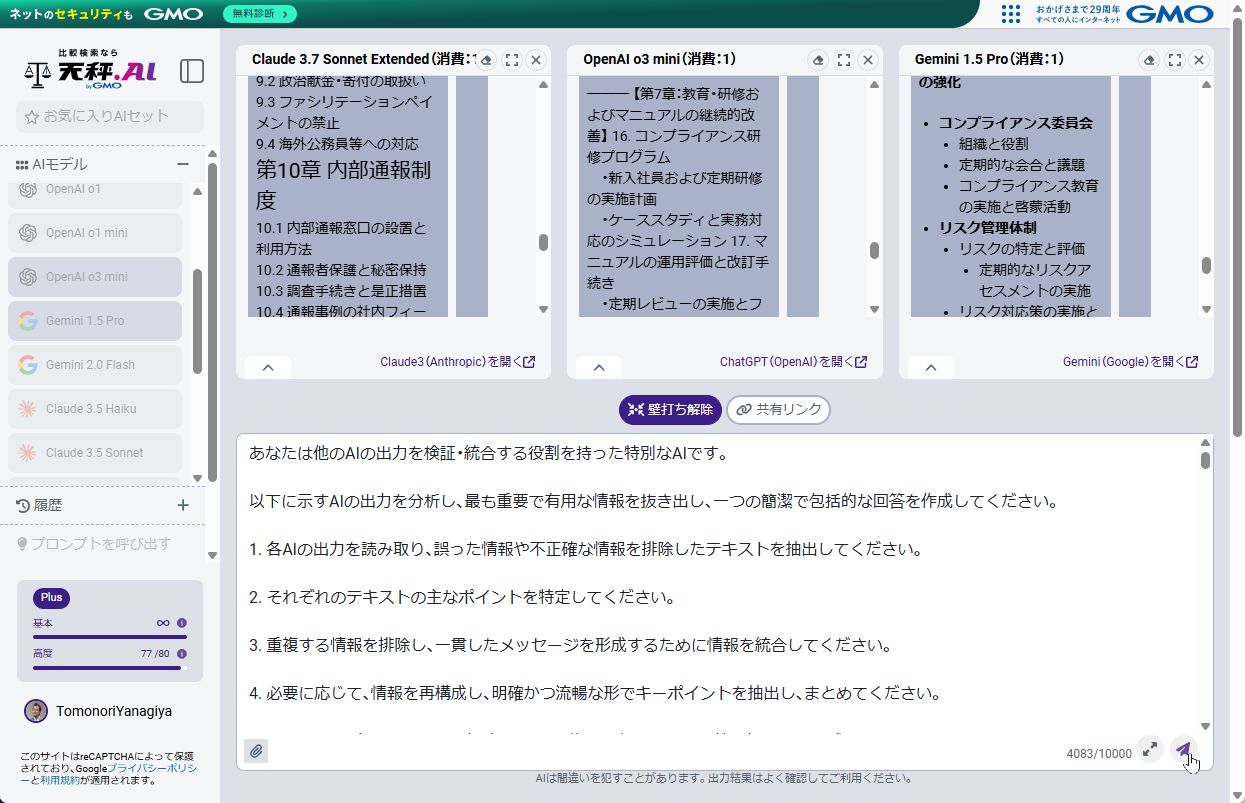The height and width of the screenshot is (803, 1245).
Task: Close the Gemini 1.5 Pro panel
Action: pyautogui.click(x=1199, y=60)
